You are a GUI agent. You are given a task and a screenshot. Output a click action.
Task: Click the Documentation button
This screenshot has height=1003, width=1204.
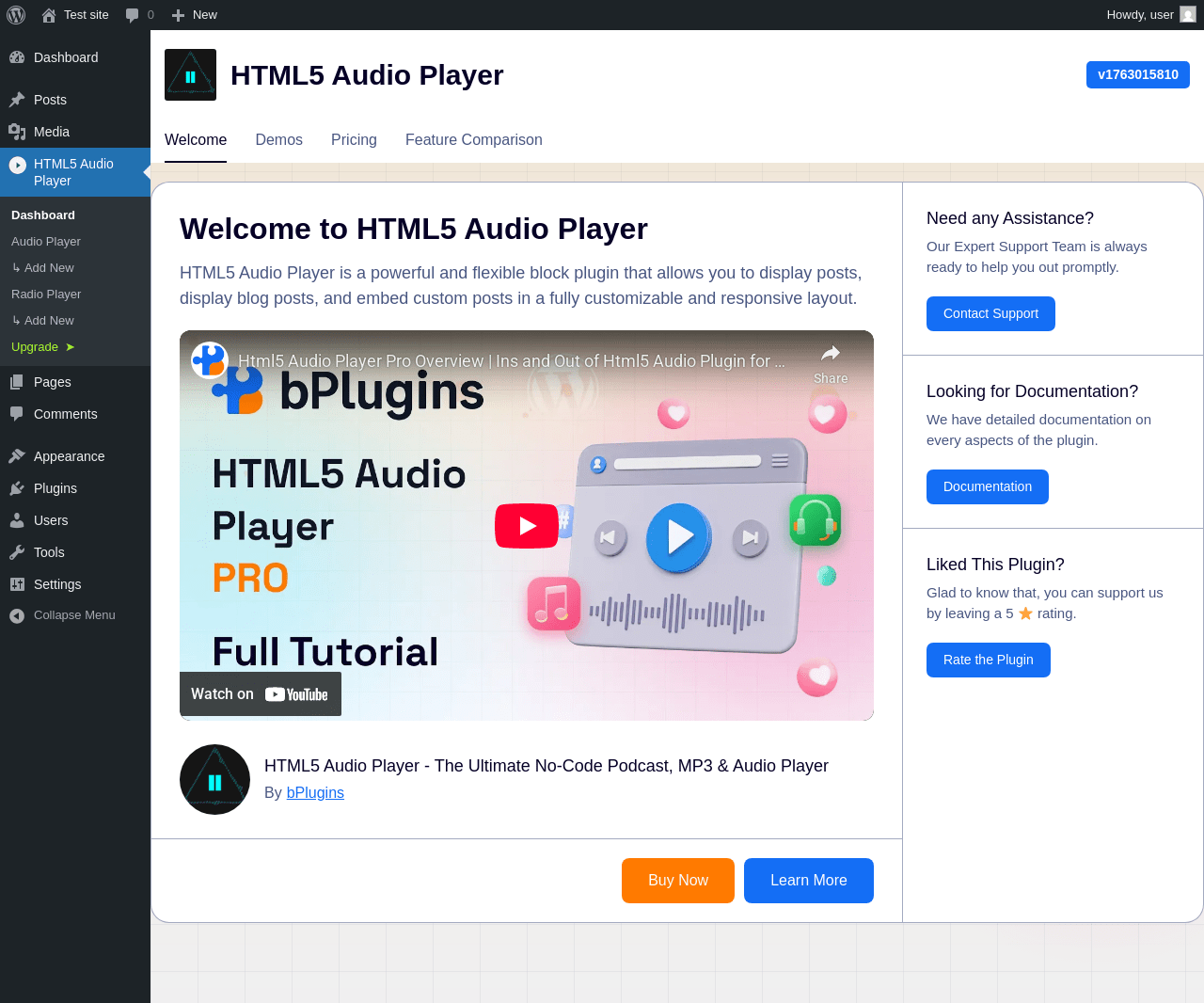pyautogui.click(x=988, y=487)
